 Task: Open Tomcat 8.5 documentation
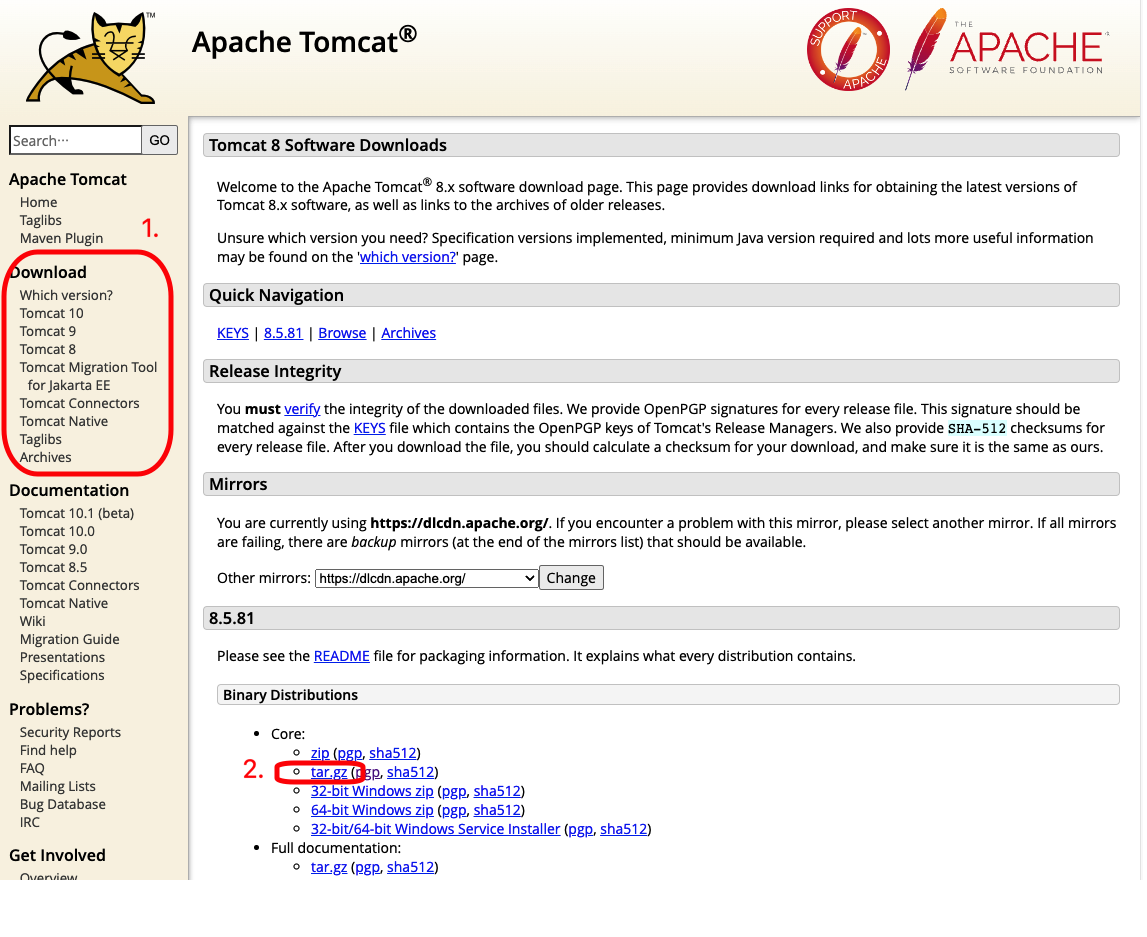[53, 568]
